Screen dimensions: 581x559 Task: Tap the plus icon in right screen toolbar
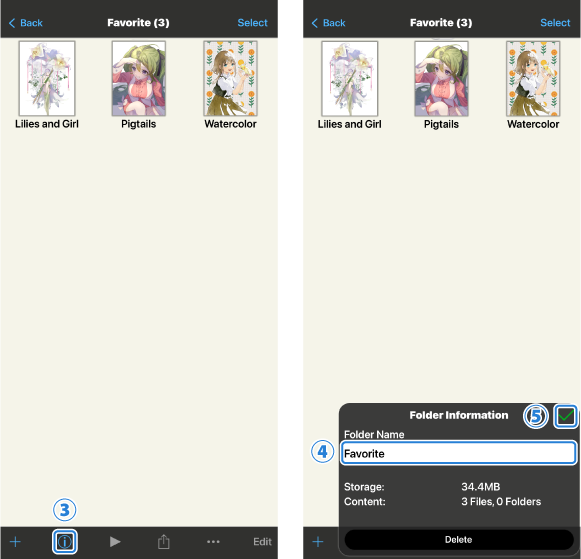point(318,542)
